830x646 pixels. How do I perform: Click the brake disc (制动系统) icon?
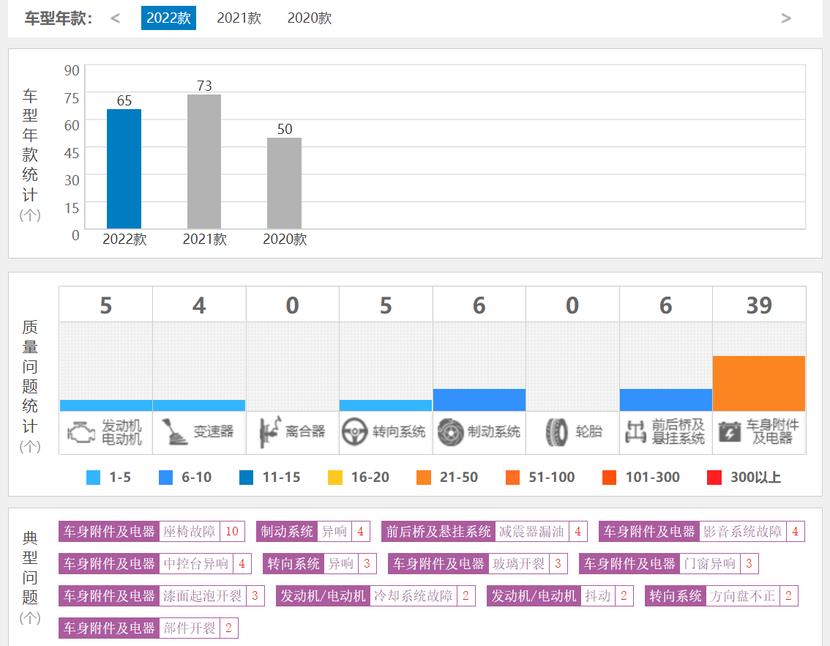[x=450, y=432]
